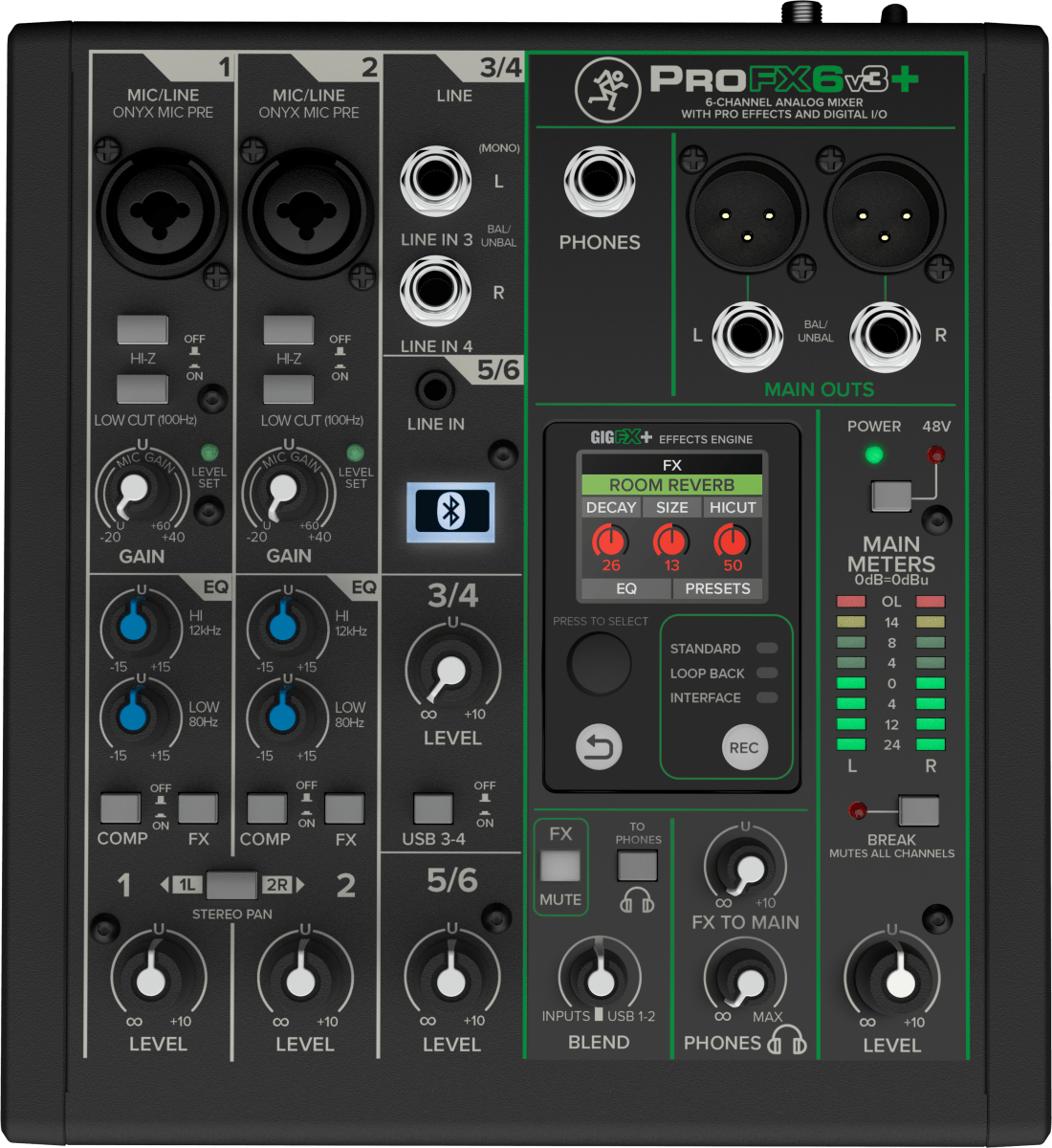Click the GigFX+ Effects Engine logo
The width and height of the screenshot is (1052, 1148).
point(620,438)
